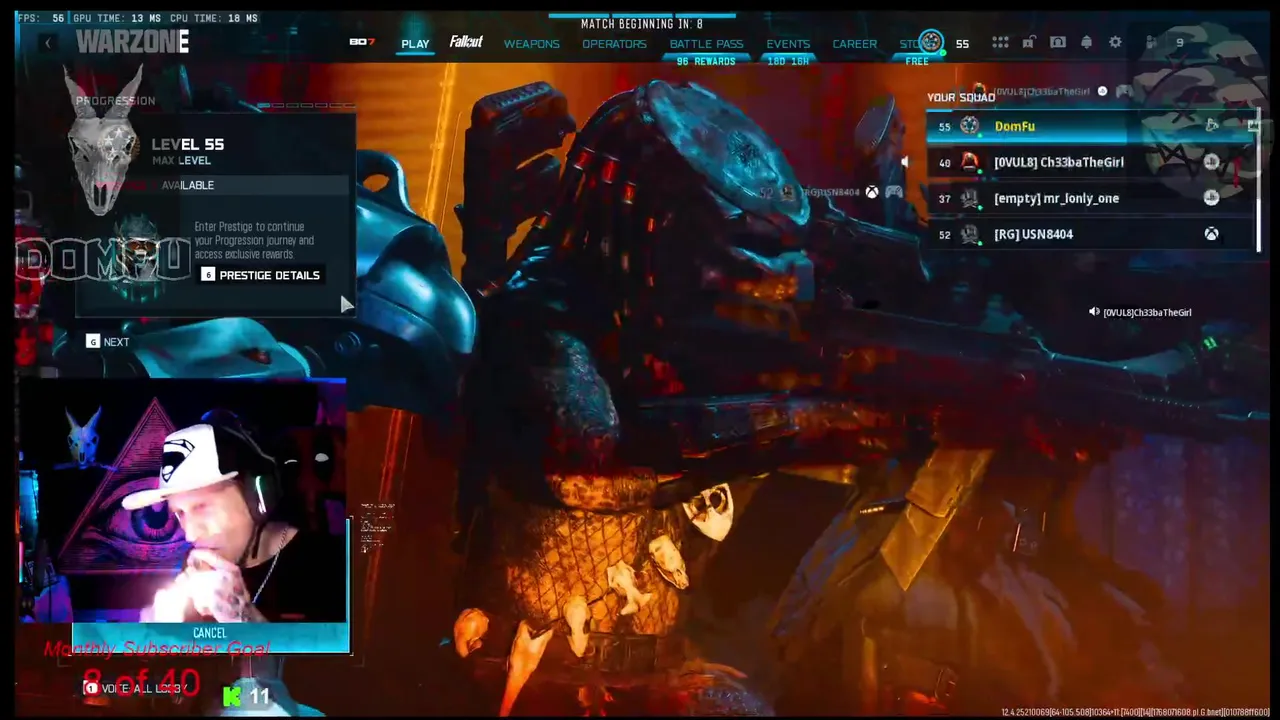Open the OPERATORS tab
Viewport: 1280px width, 720px height.
tap(614, 44)
